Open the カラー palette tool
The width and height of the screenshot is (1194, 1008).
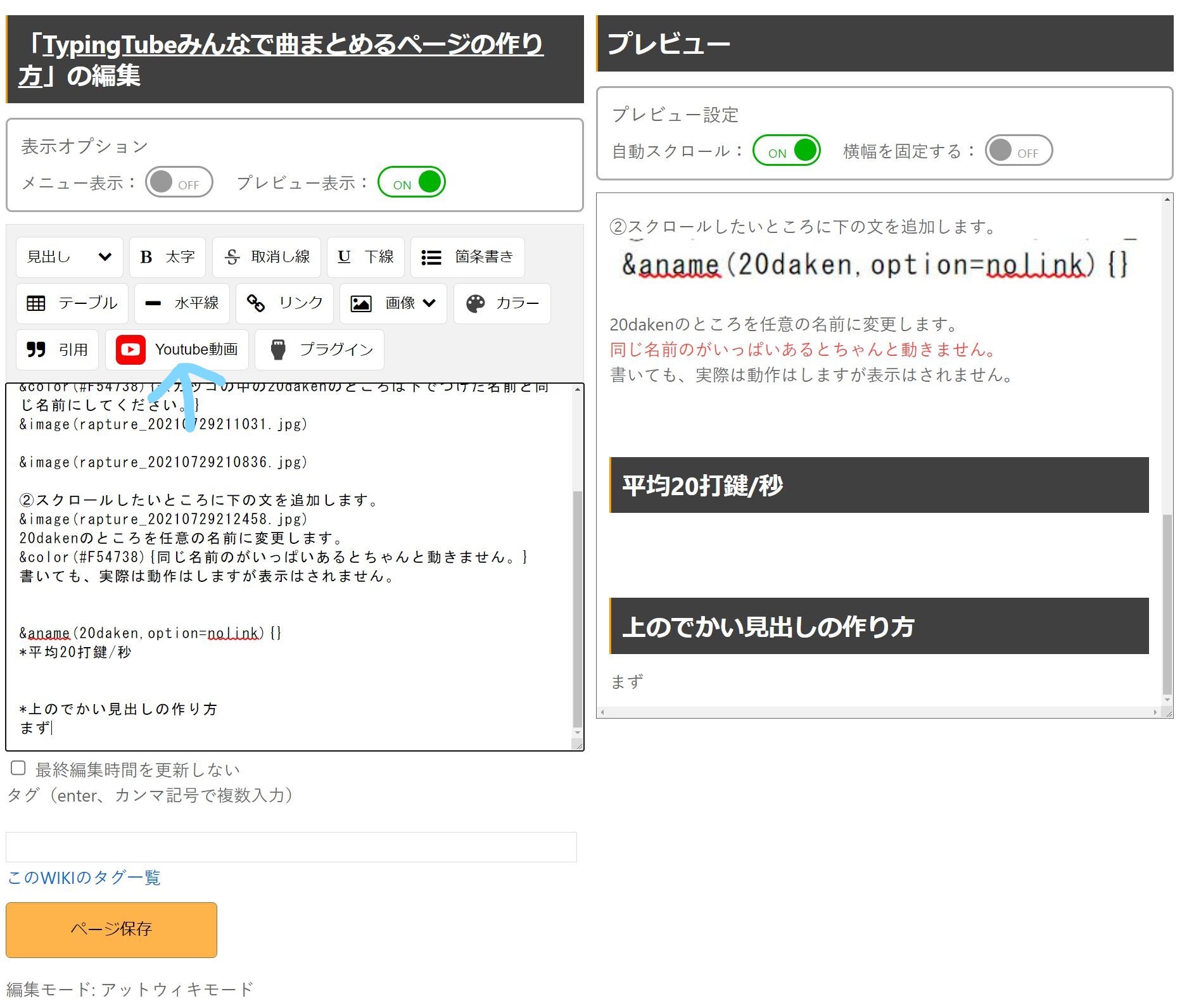[x=502, y=303]
